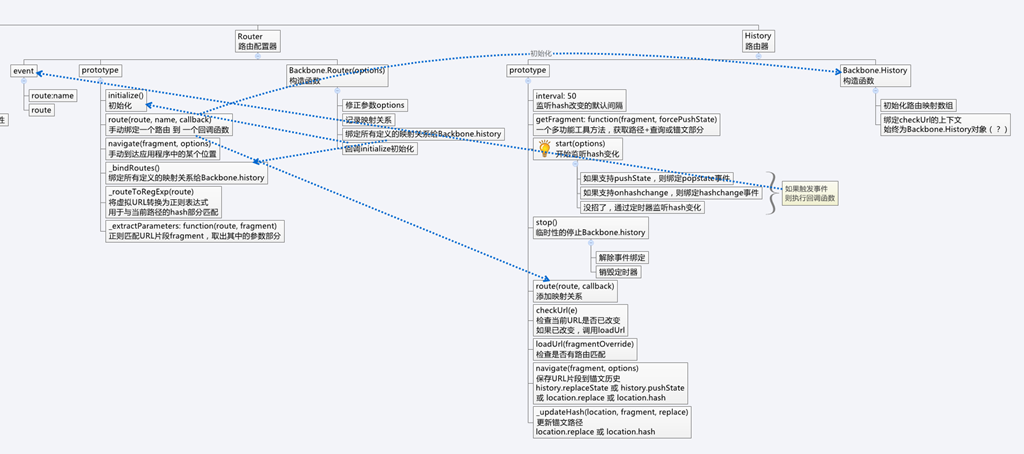1024x454 pixels.
Task: Select Router's navigate(fragment, options) node
Action: point(163,148)
